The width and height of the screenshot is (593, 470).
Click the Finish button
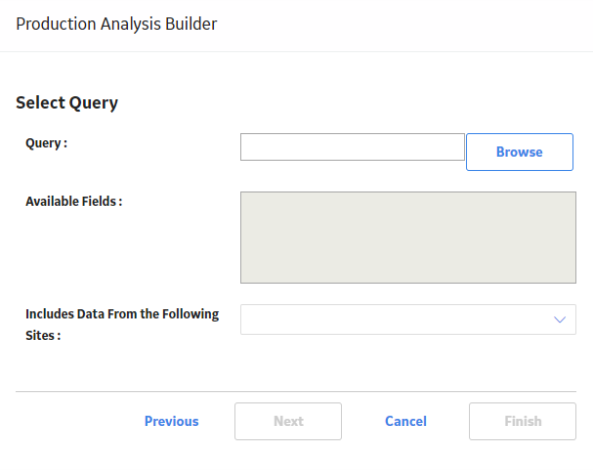[523, 421]
